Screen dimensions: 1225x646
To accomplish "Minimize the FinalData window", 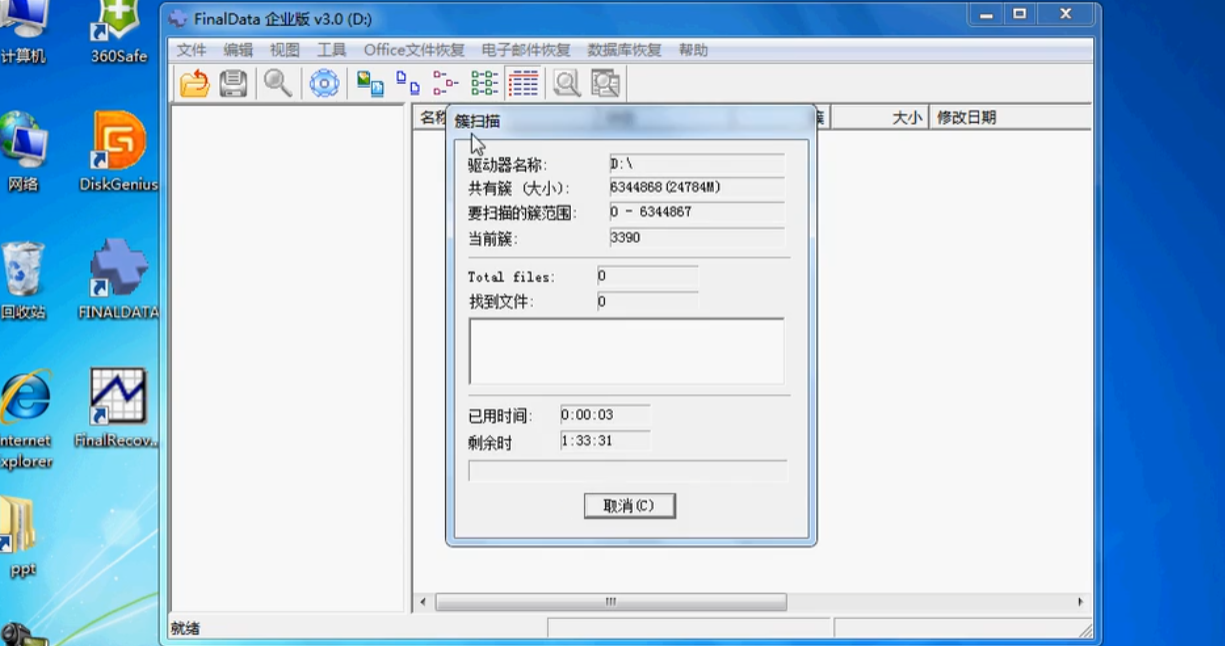I will (987, 14).
